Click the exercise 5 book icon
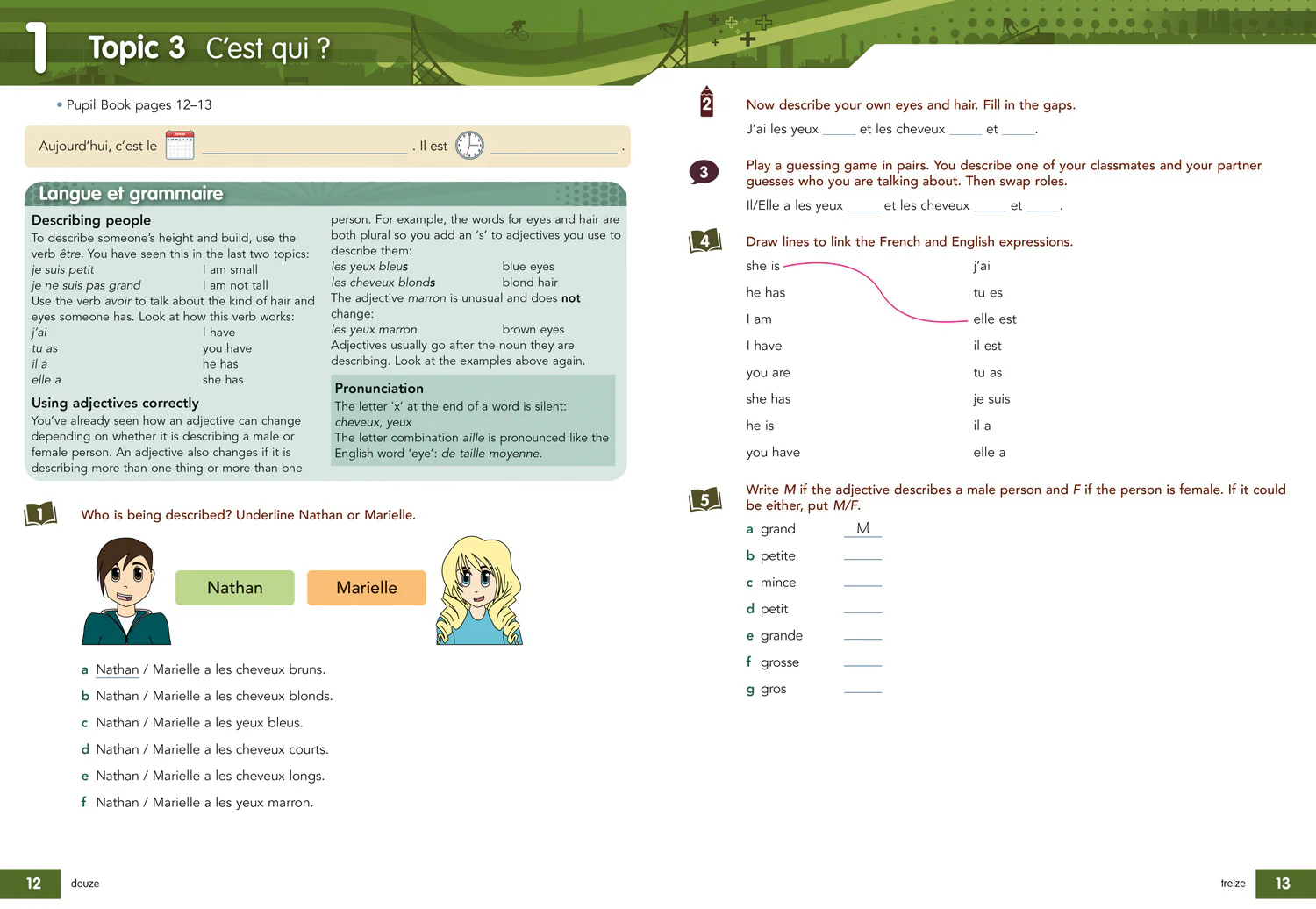 tap(705, 500)
